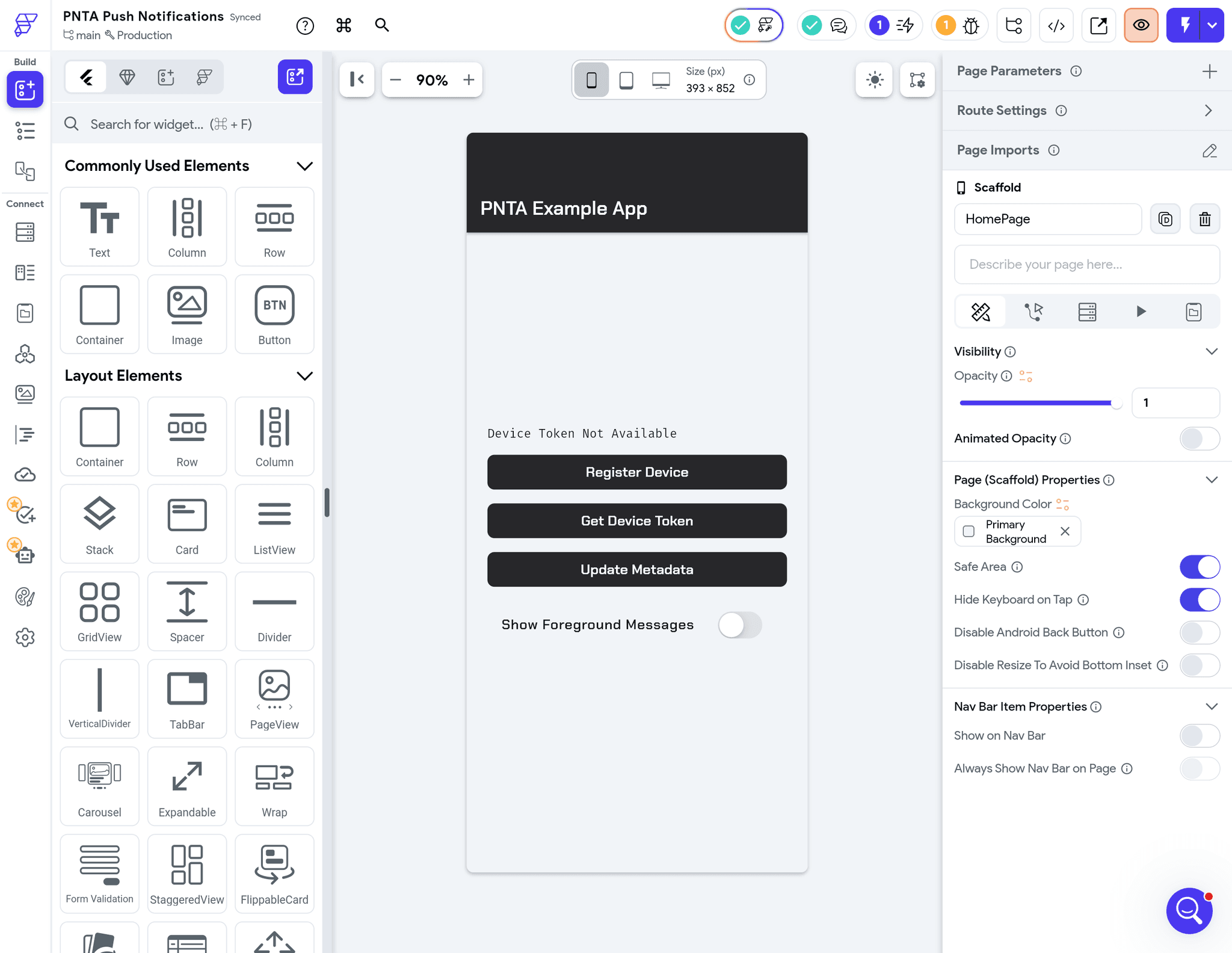The width and height of the screenshot is (1232, 953).
Task: Select desktop preview mode
Action: pyautogui.click(x=661, y=79)
